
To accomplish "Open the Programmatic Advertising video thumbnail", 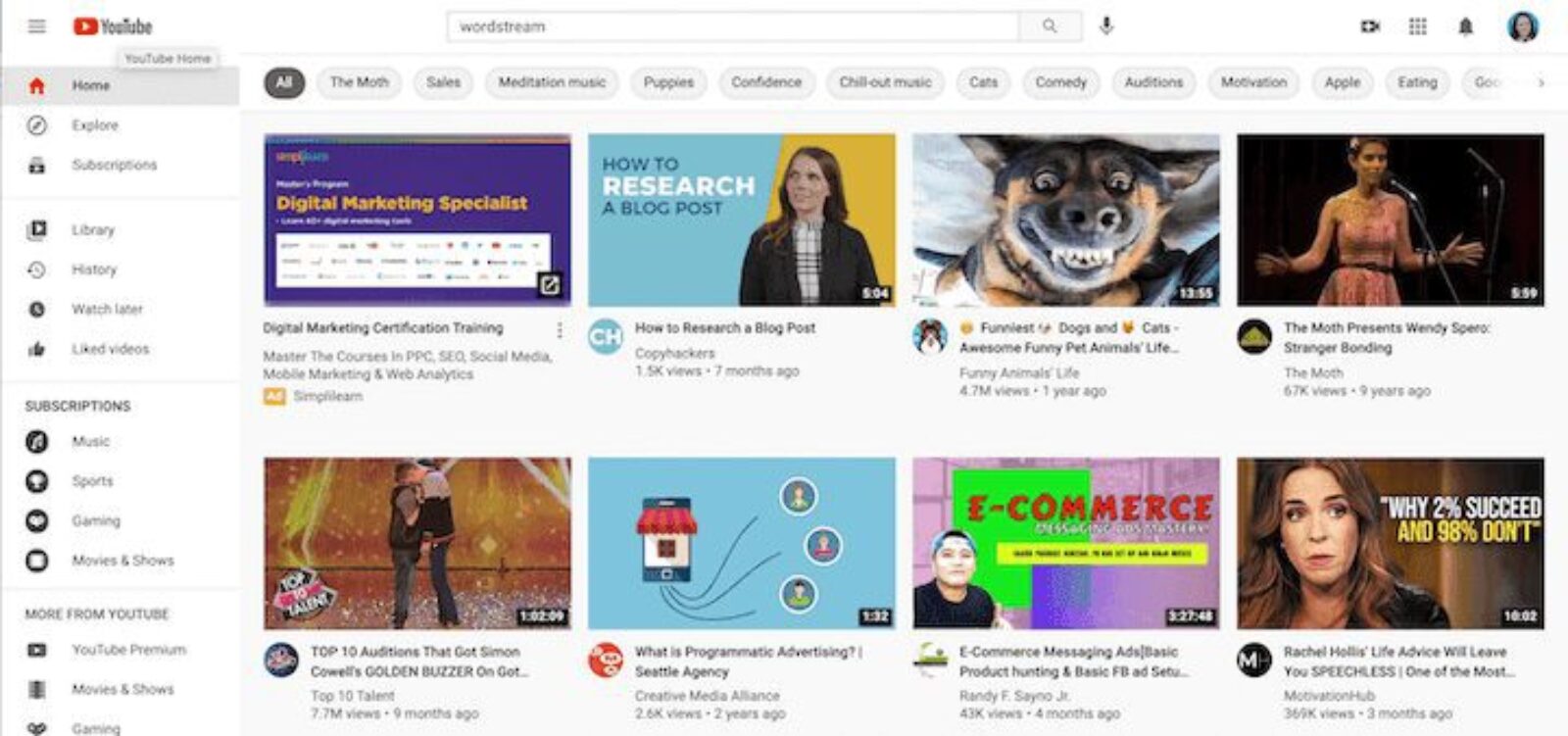I will click(x=742, y=543).
